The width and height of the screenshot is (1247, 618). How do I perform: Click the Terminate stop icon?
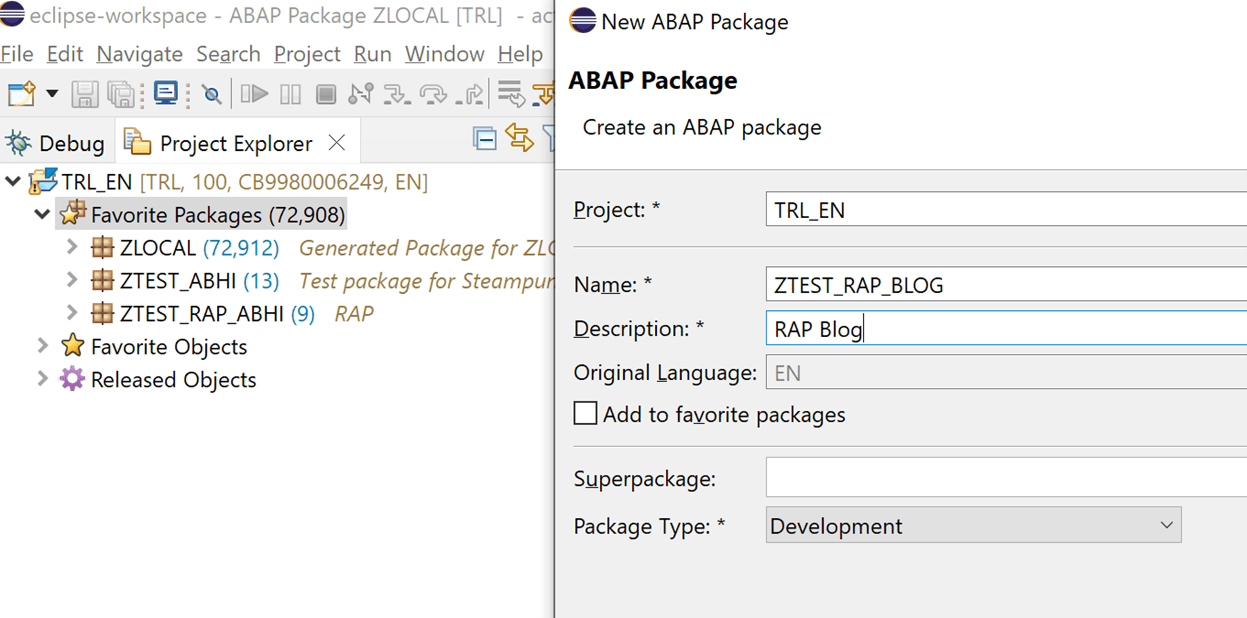[x=326, y=94]
